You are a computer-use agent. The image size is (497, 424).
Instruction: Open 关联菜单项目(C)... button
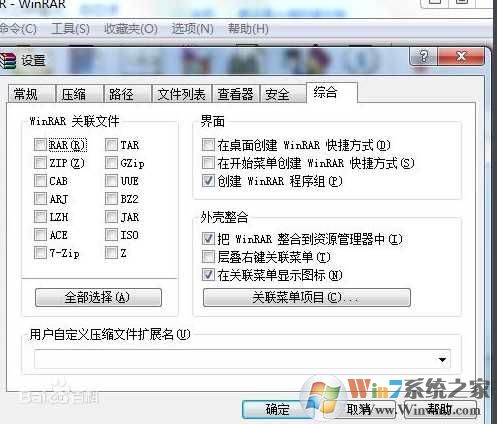(307, 297)
